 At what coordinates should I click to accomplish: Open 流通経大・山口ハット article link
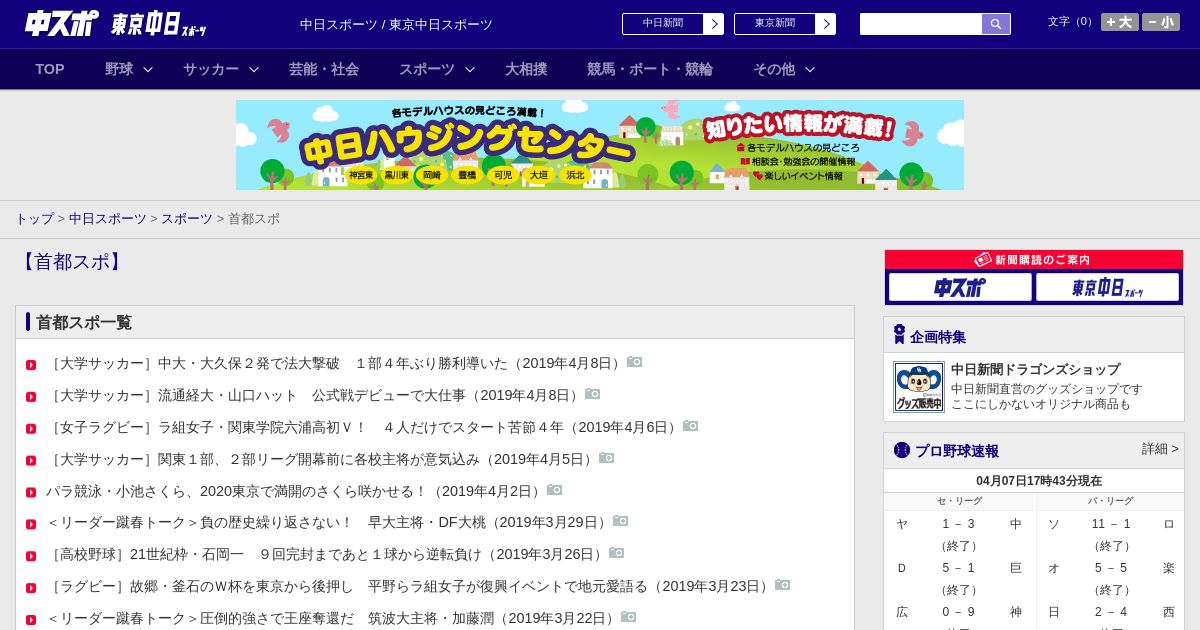[315, 395]
